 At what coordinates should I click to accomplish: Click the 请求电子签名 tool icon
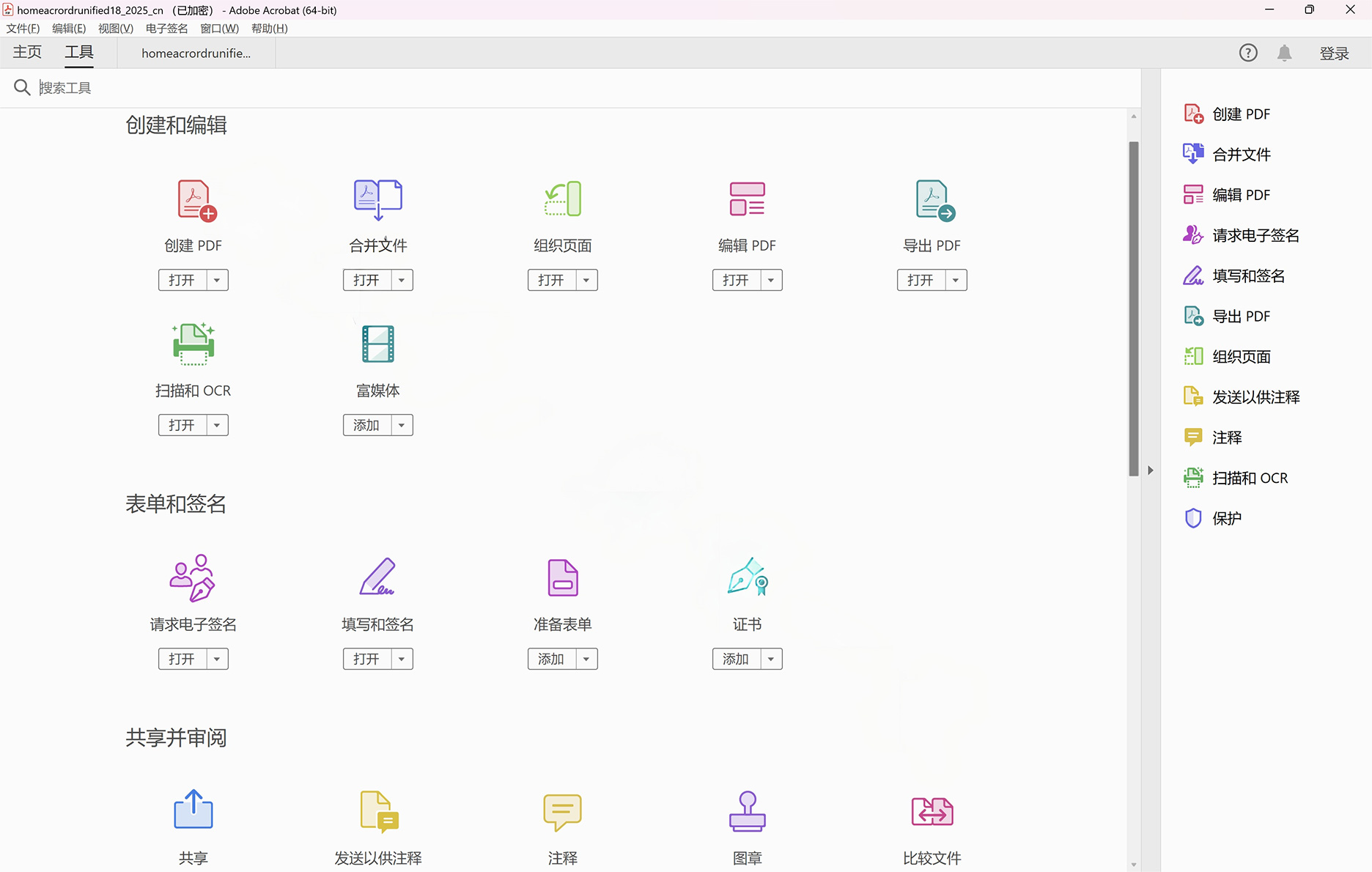click(x=192, y=578)
